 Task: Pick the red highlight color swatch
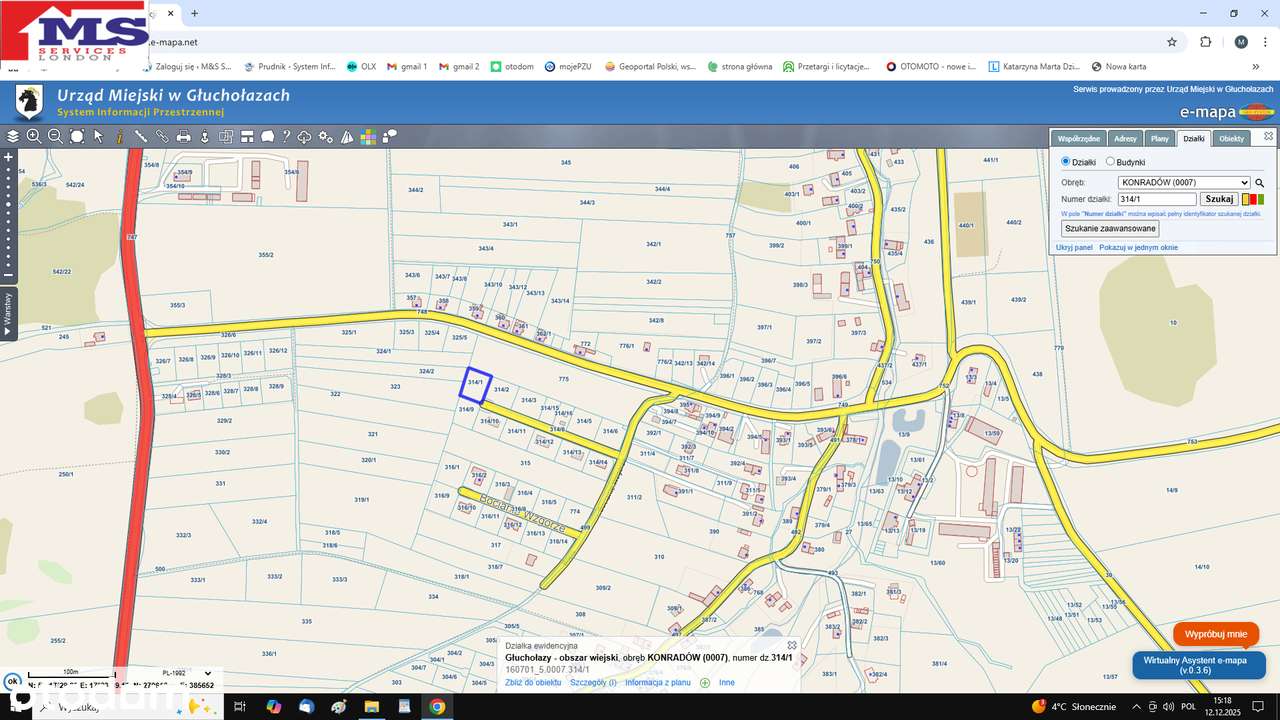pos(1254,199)
